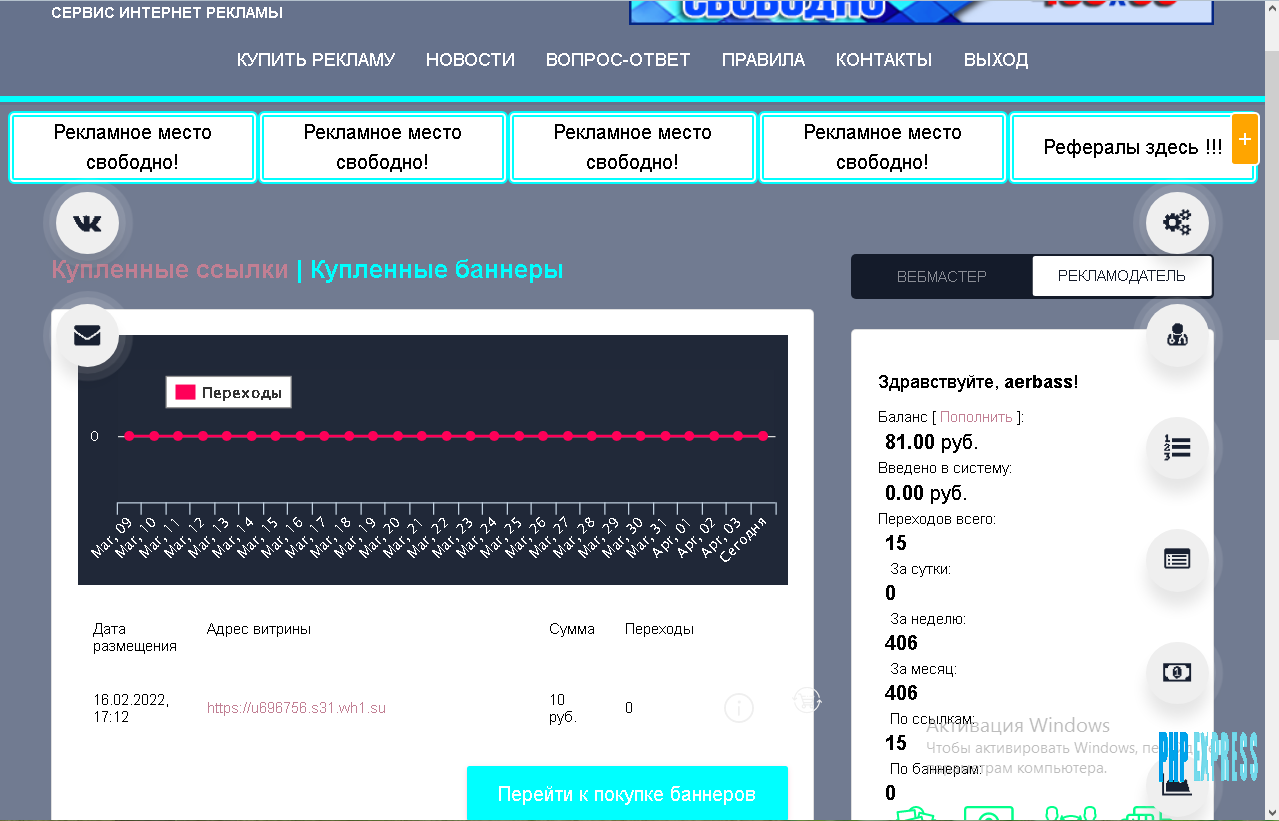Image resolution: width=1279 pixels, height=821 pixels.
Task: Click the 0.00 руб. deposited value
Action: point(926,492)
